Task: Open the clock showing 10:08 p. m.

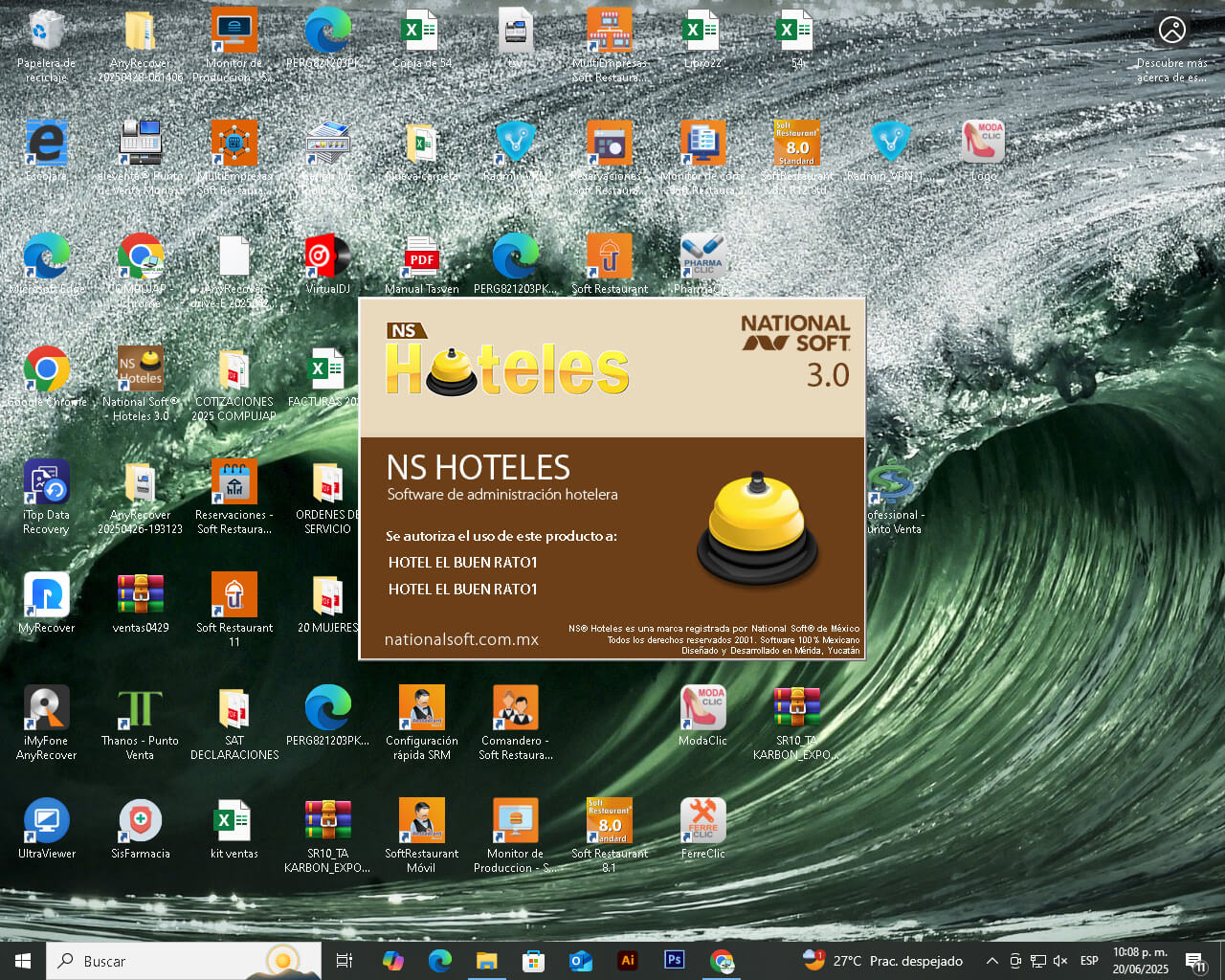Action: point(1140,961)
